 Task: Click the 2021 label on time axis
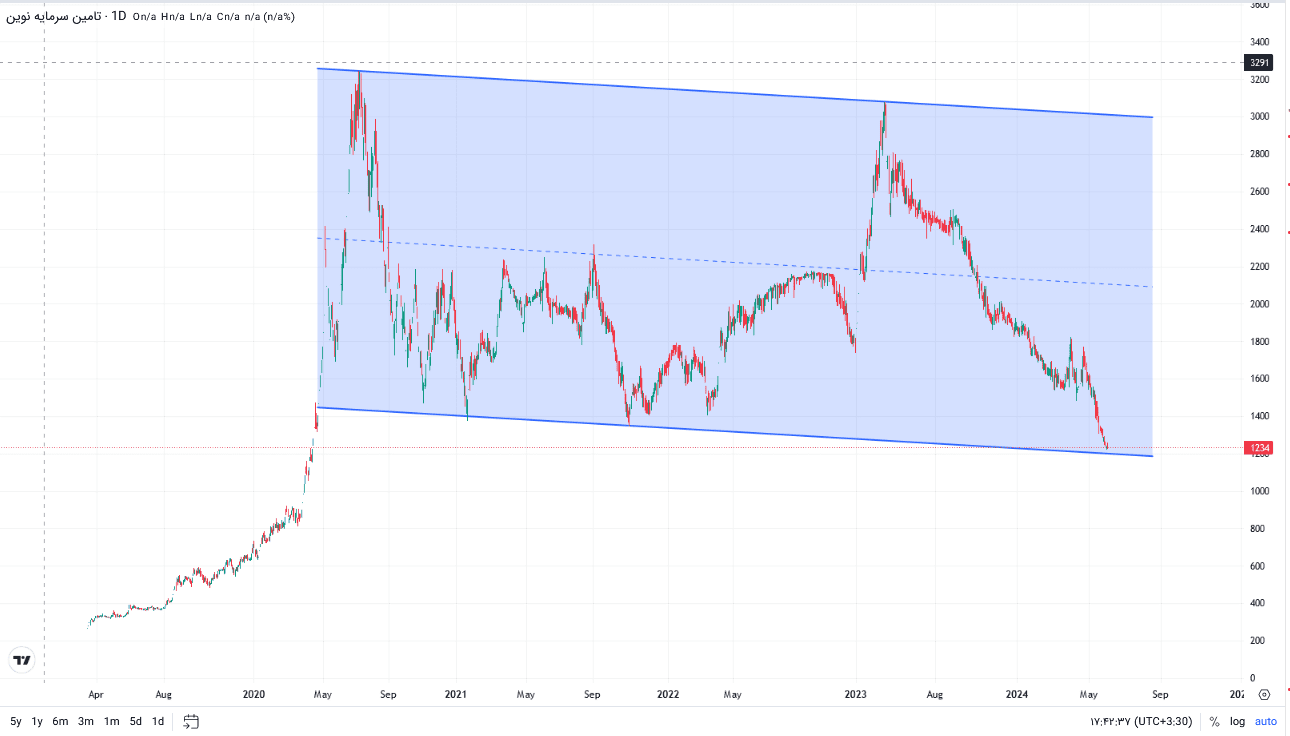click(x=456, y=694)
